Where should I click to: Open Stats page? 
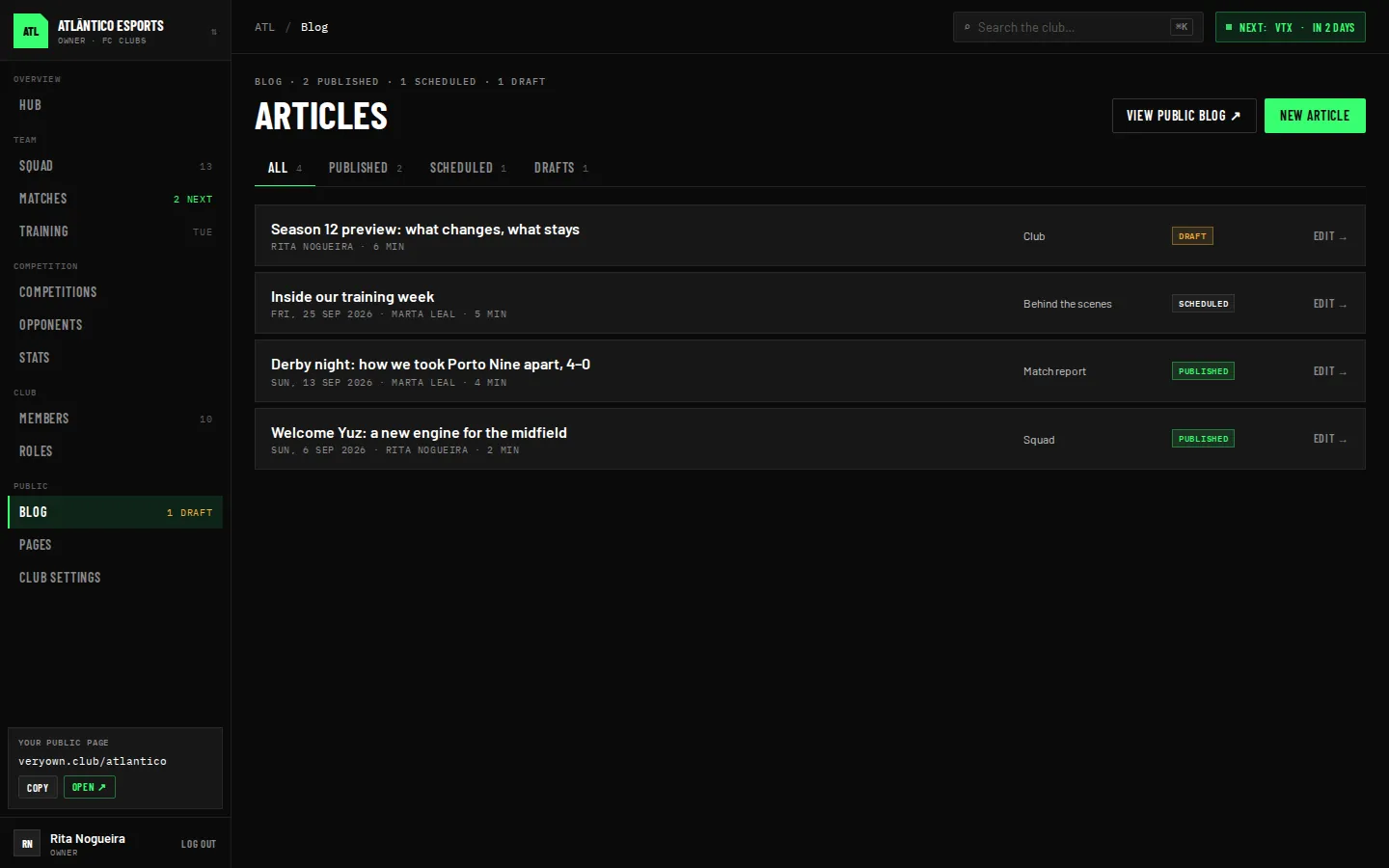click(x=115, y=358)
